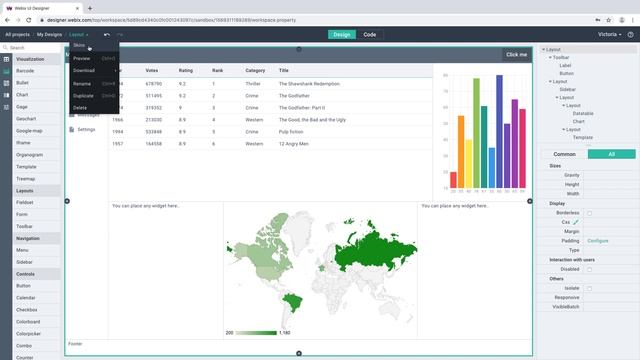Select Label in the tree
The height and width of the screenshot is (360, 640).
pos(565,65)
